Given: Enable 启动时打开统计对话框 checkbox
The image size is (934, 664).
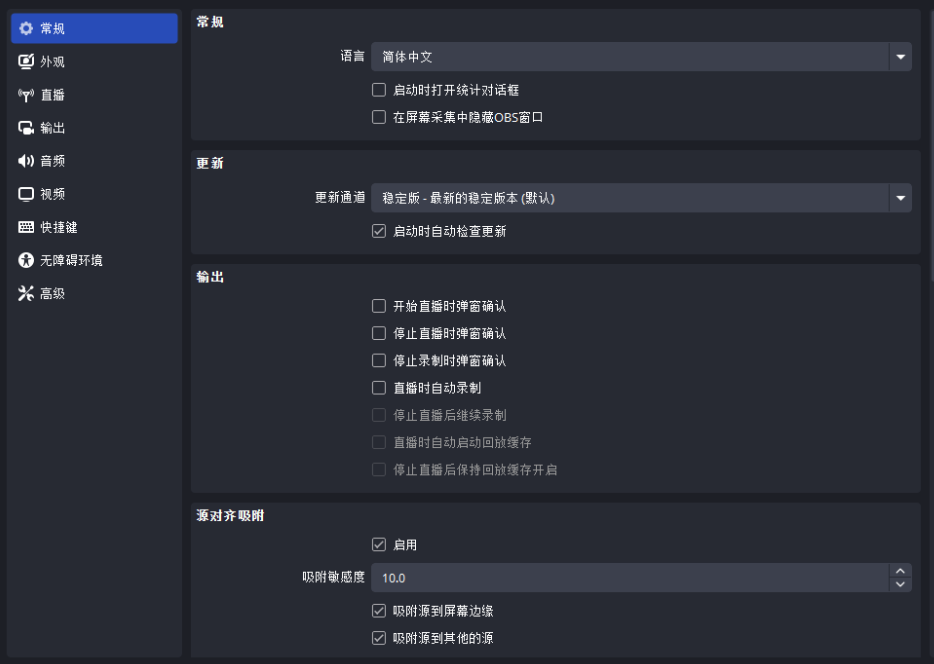Looking at the screenshot, I should [x=379, y=89].
